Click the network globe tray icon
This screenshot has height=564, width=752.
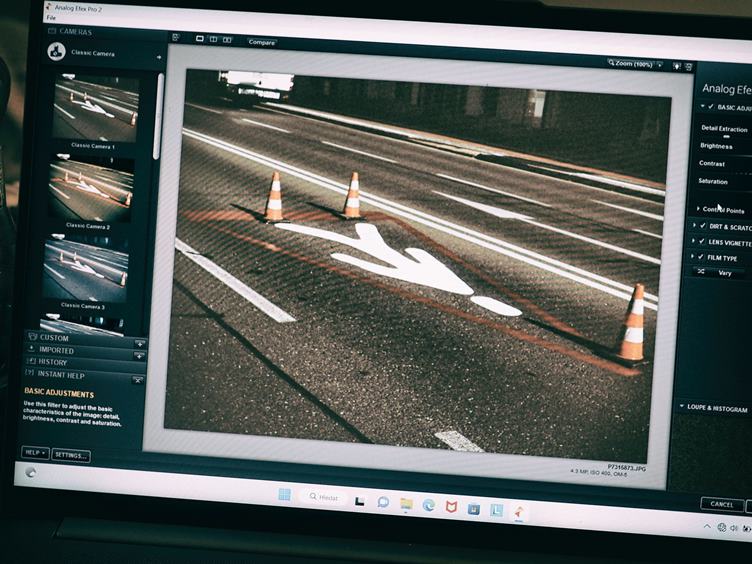click(x=721, y=527)
